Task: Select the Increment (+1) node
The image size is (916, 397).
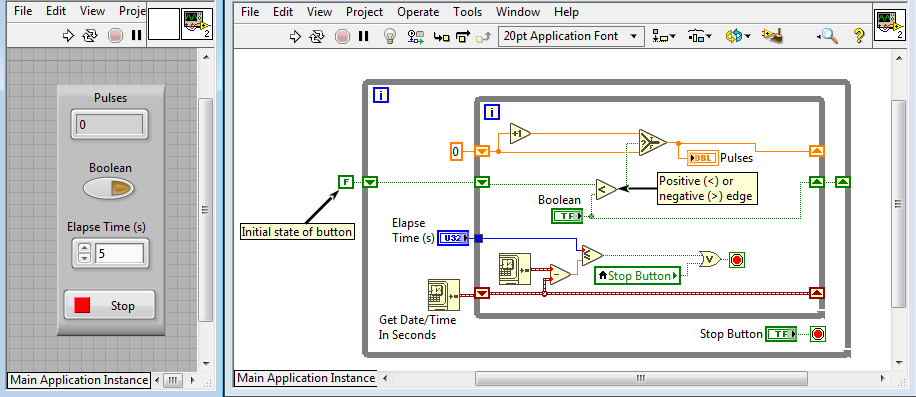Action: pyautogui.click(x=519, y=134)
